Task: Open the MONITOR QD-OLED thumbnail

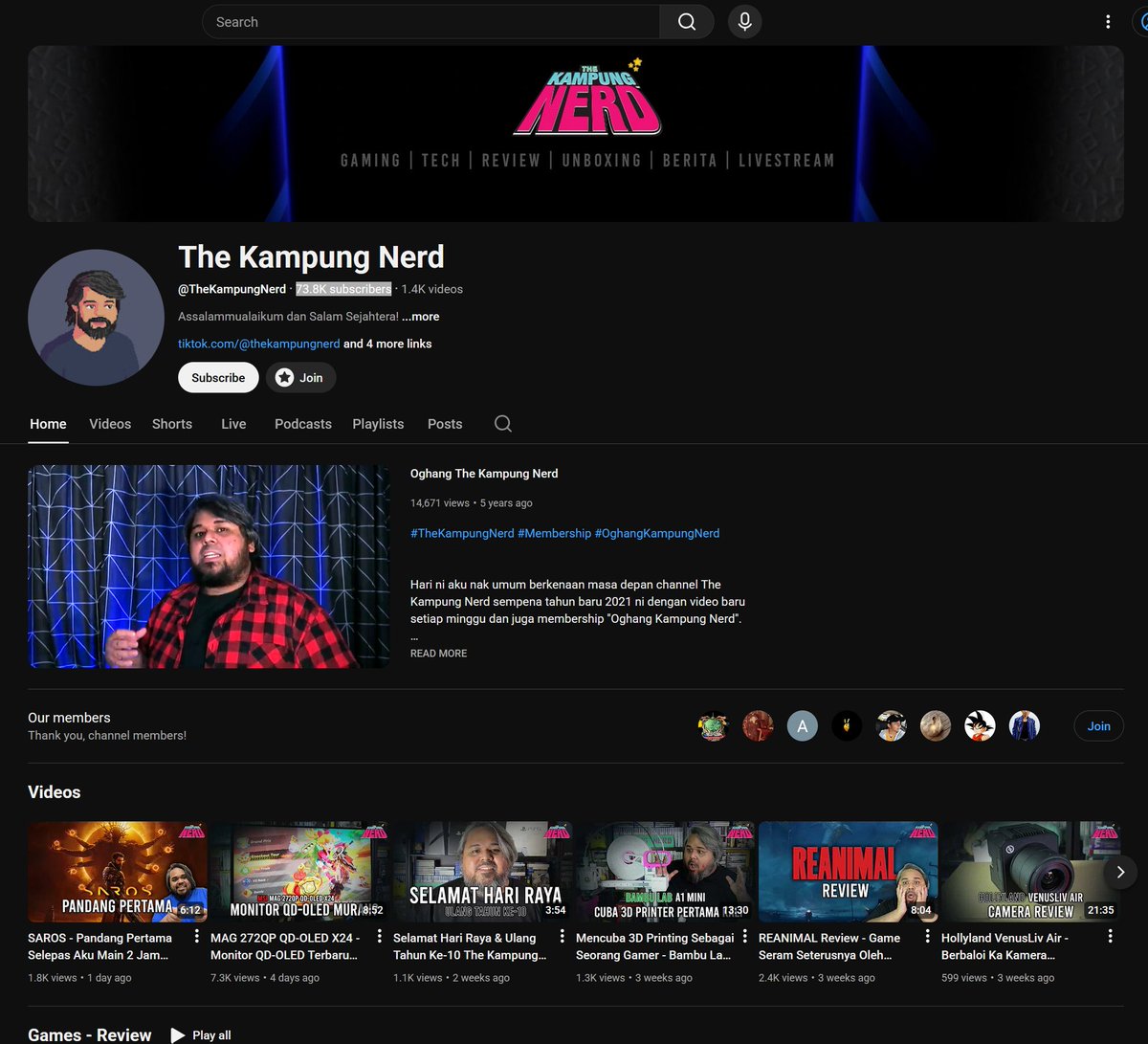Action: tap(299, 872)
